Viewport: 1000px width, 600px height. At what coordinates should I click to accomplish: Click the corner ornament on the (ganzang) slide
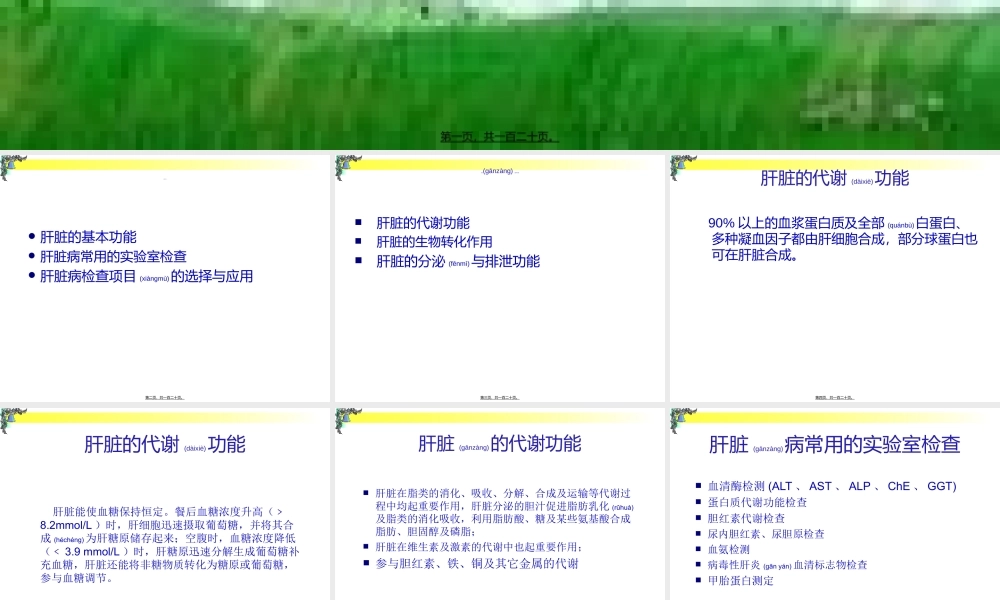tap(345, 165)
